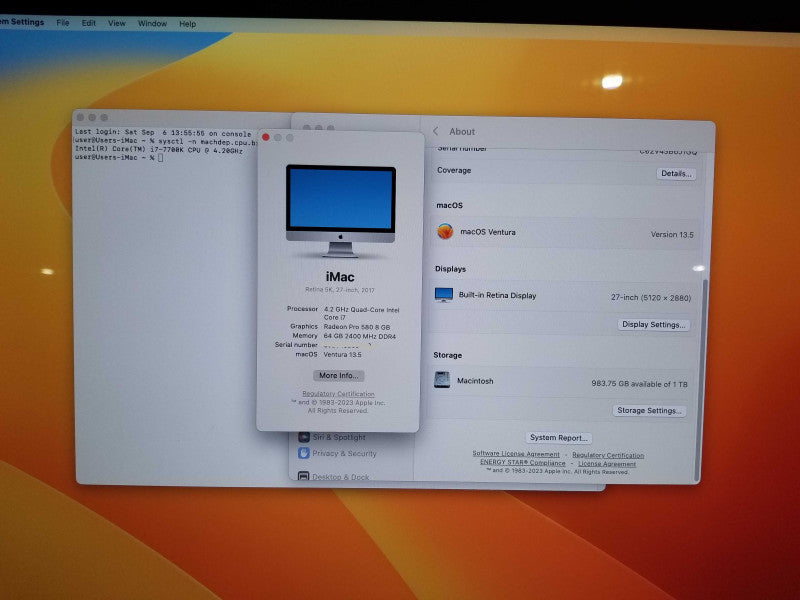Open Storage Settings
This screenshot has height=600, width=800.
point(649,410)
